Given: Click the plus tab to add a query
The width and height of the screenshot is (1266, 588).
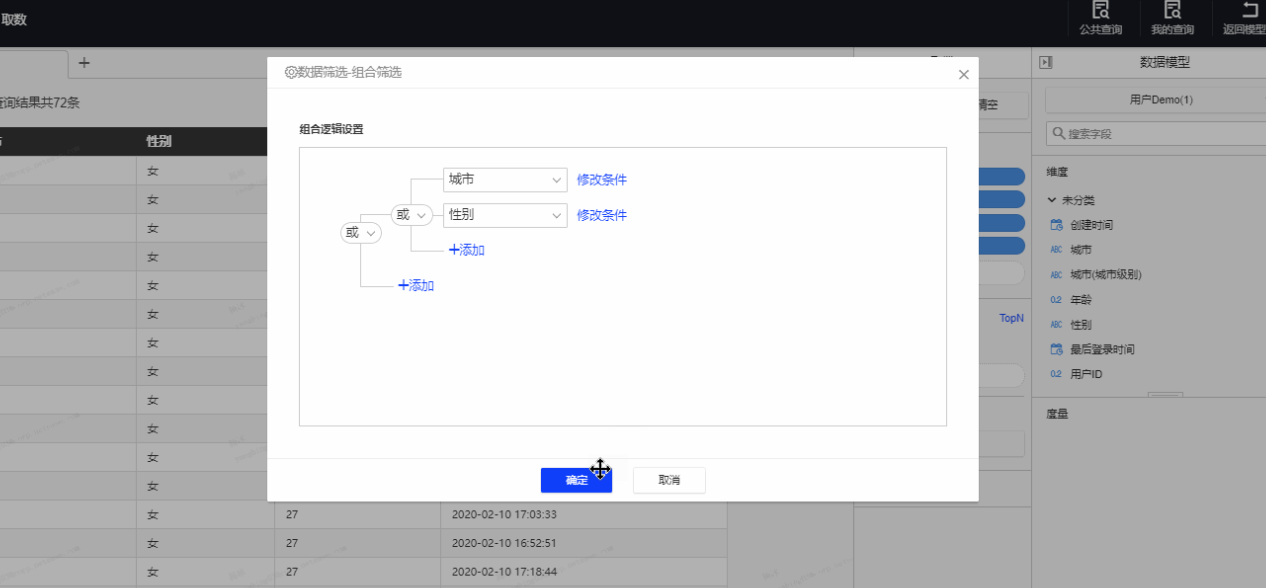Looking at the screenshot, I should [84, 63].
